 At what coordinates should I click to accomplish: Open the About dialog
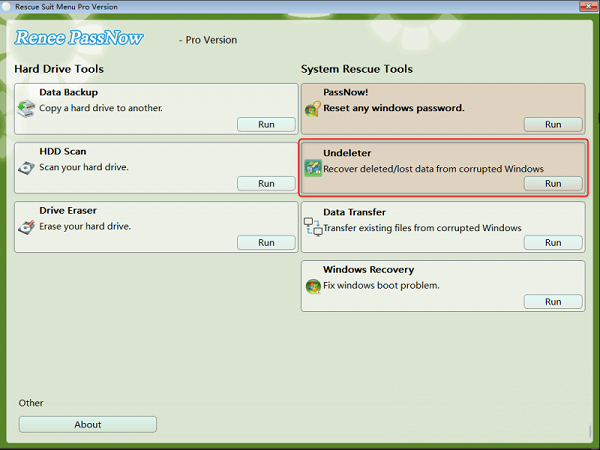[88, 424]
